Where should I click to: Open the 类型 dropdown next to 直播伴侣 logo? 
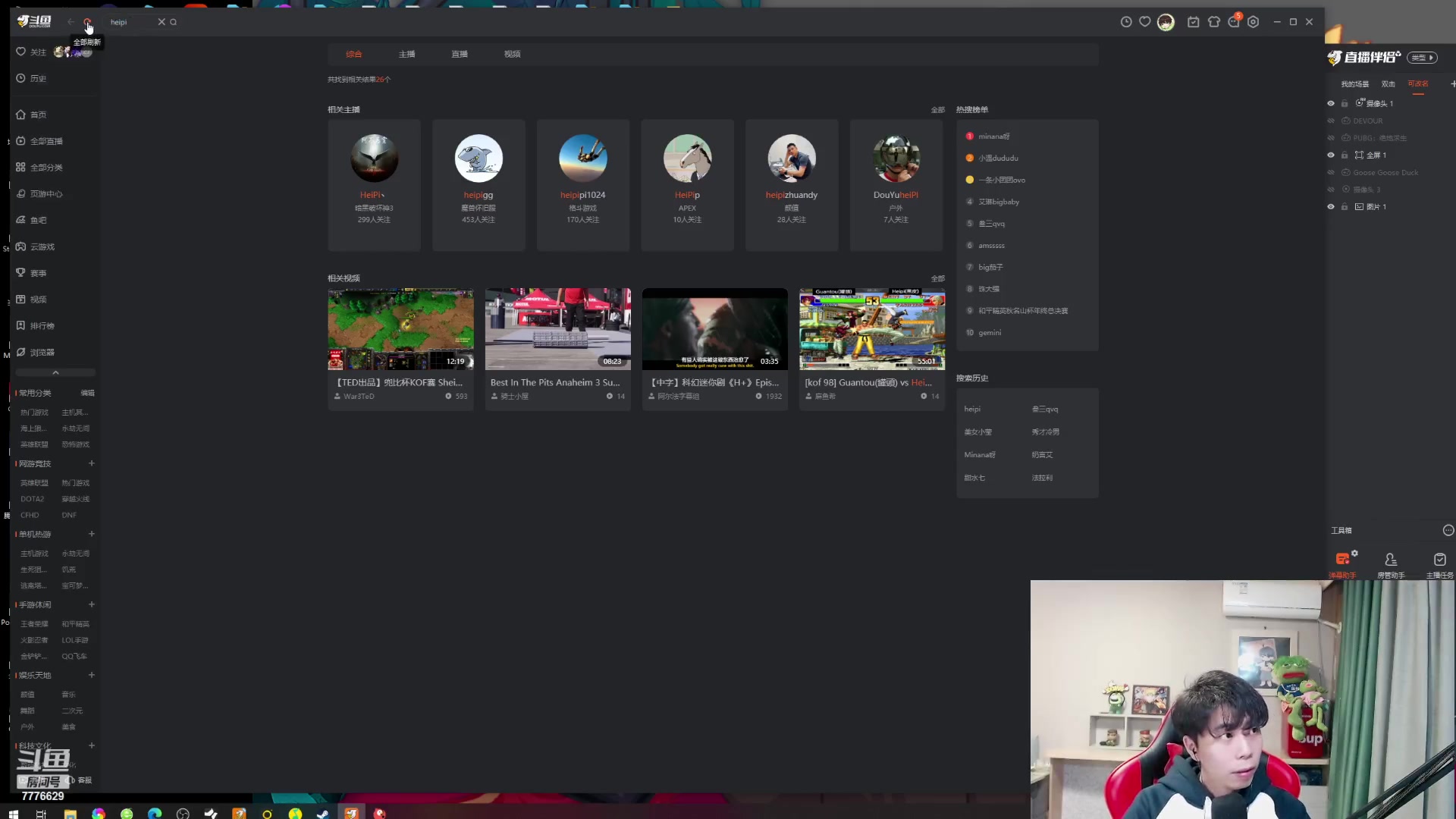(1422, 58)
